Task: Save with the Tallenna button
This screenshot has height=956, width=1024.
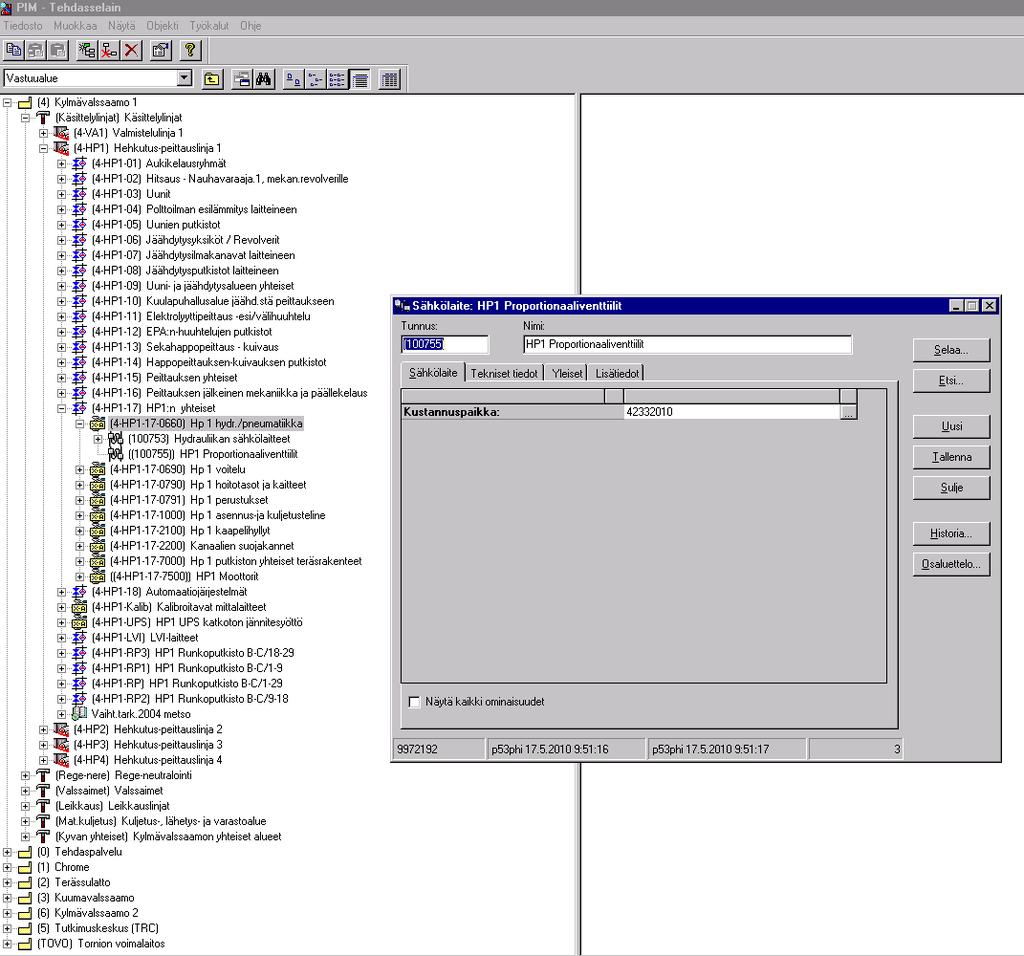Action: (951, 457)
